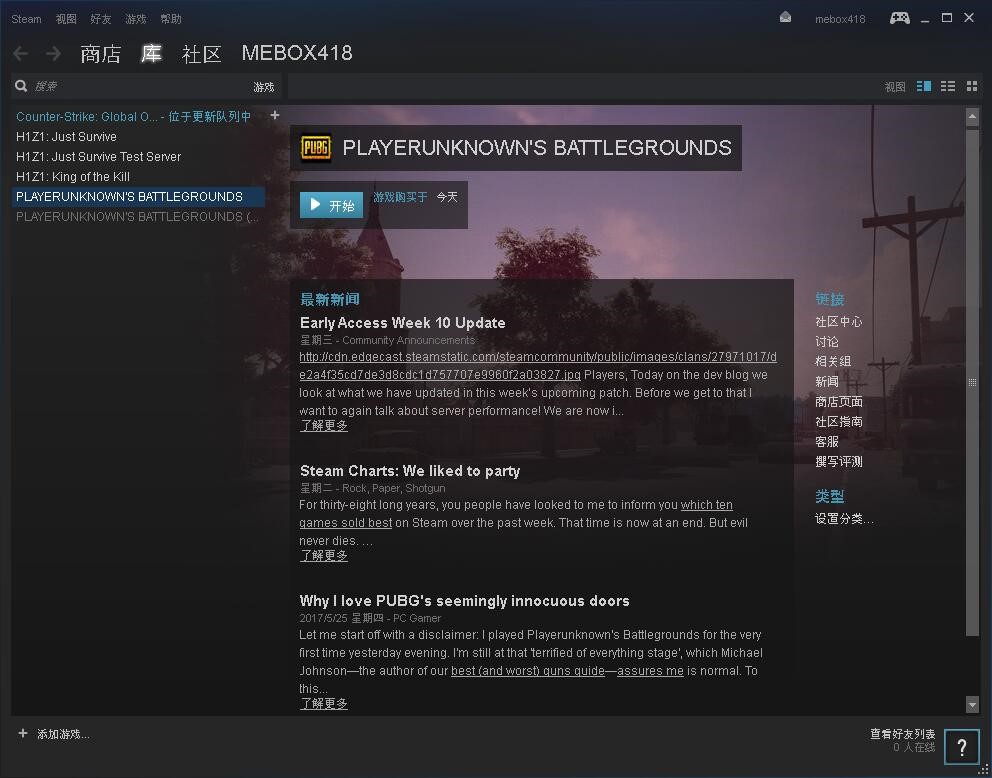The image size is (992, 778).
Task: Open 客服 support link
Action: coord(827,441)
